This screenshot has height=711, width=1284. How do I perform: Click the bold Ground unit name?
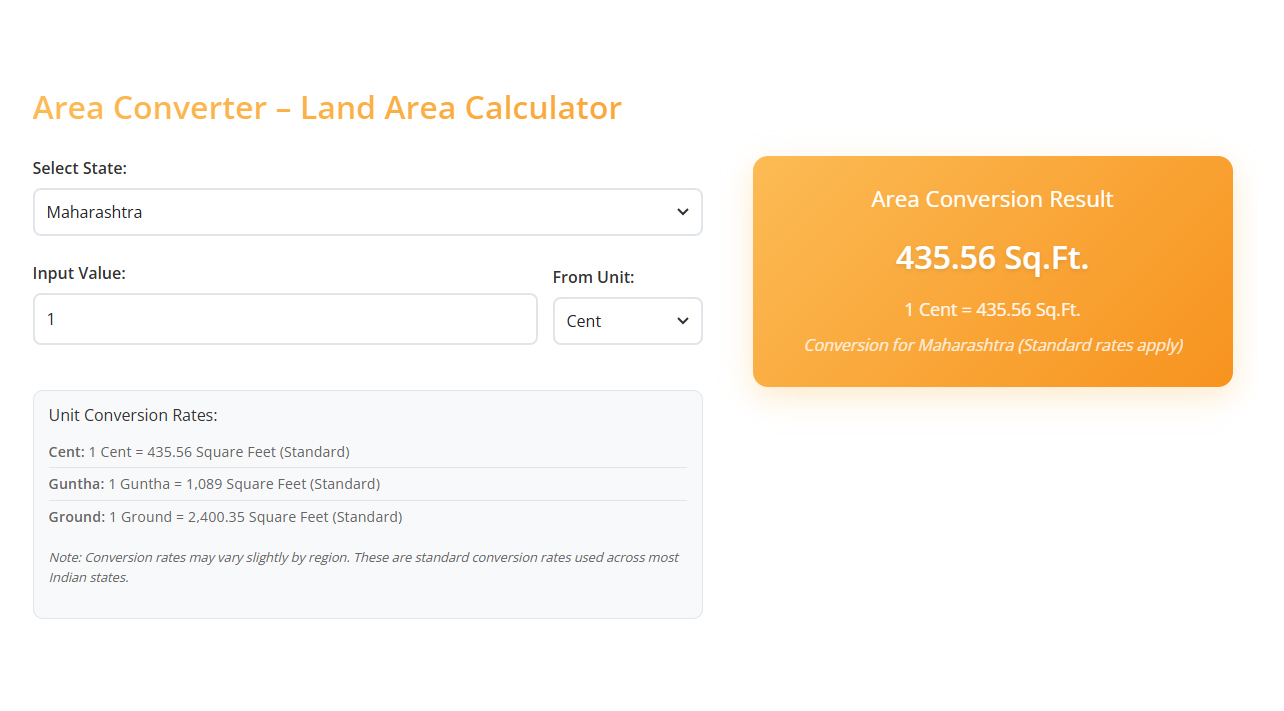(x=76, y=517)
